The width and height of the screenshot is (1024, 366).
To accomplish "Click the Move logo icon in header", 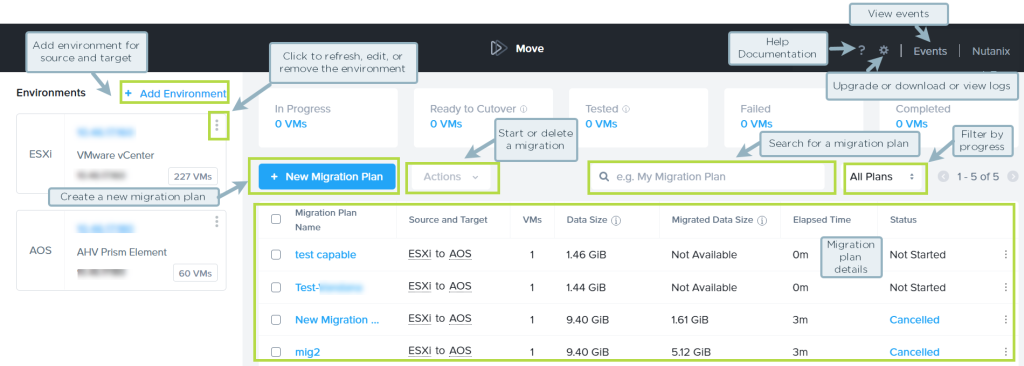I will pos(499,48).
